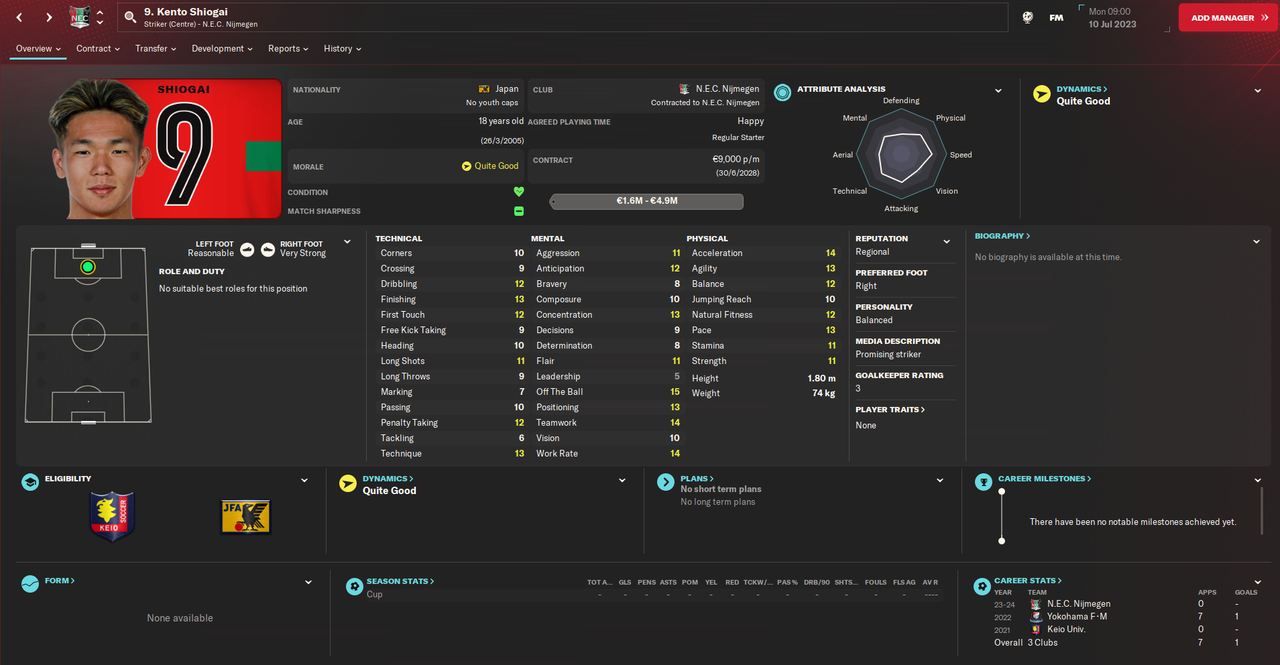Expand the Reputation panel chevron
1280x665 pixels.
[x=946, y=242]
